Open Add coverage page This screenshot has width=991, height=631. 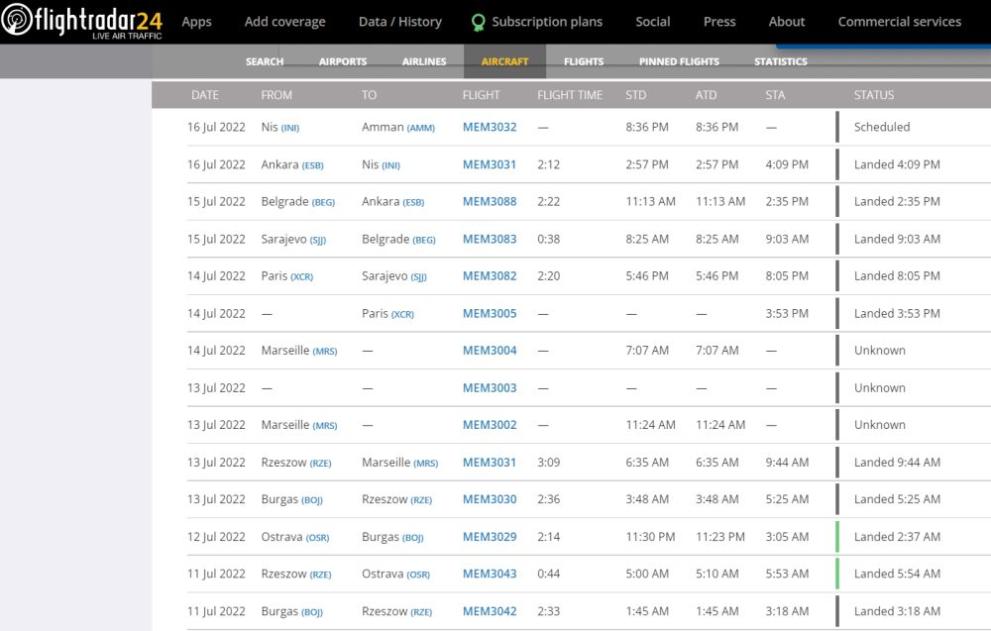point(285,22)
